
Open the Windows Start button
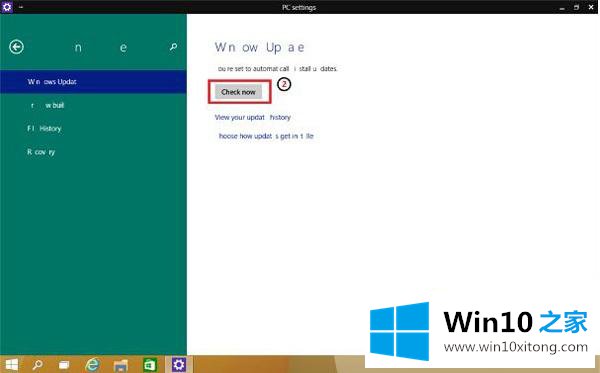[11, 365]
